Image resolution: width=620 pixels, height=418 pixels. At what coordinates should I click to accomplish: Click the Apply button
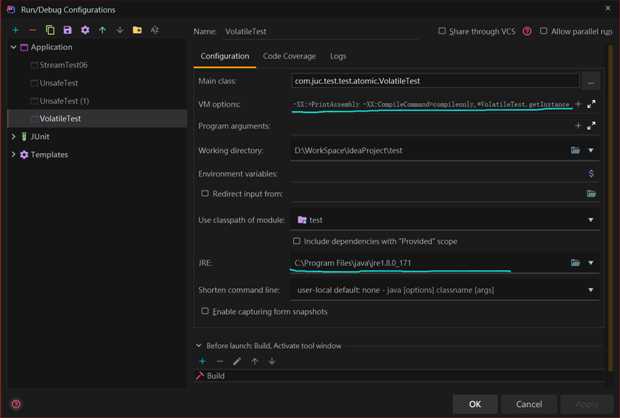point(587,404)
